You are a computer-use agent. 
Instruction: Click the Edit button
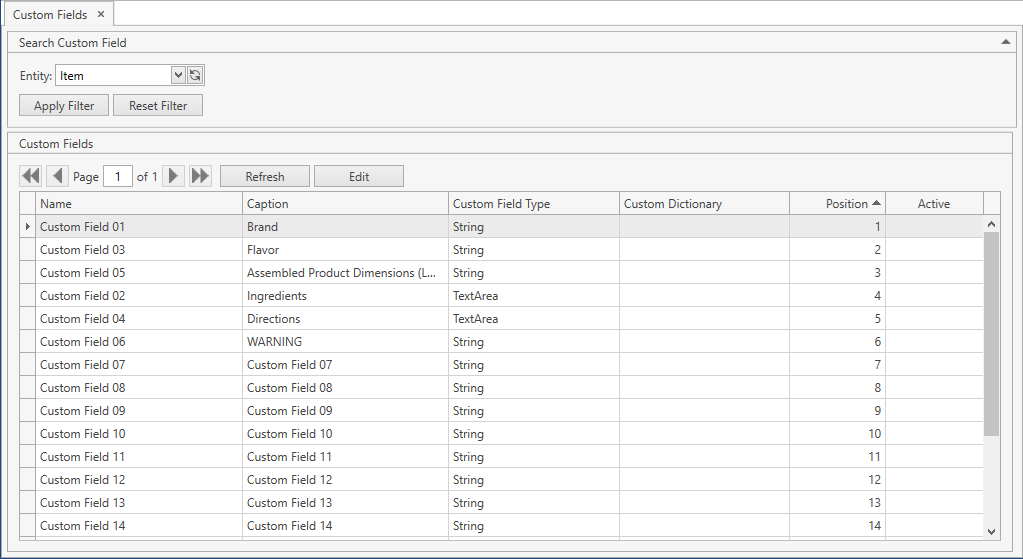(x=359, y=177)
